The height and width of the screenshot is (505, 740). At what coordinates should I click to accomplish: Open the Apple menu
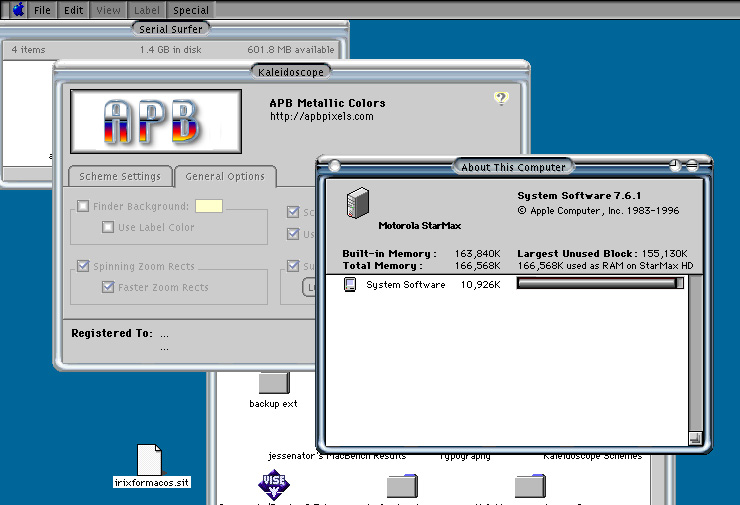click(17, 10)
